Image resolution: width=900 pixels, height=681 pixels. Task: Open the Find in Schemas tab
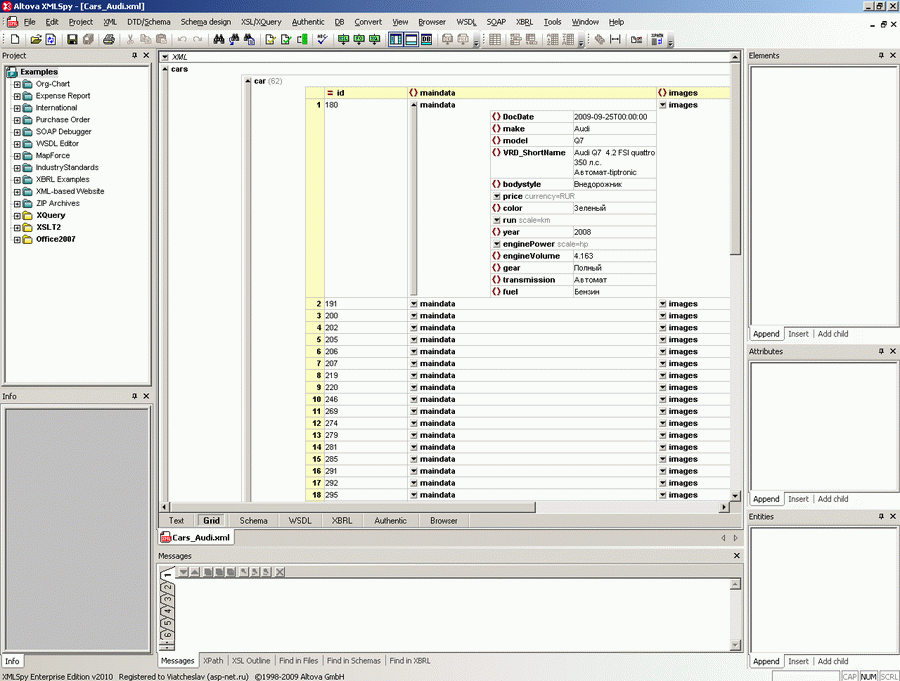(354, 660)
